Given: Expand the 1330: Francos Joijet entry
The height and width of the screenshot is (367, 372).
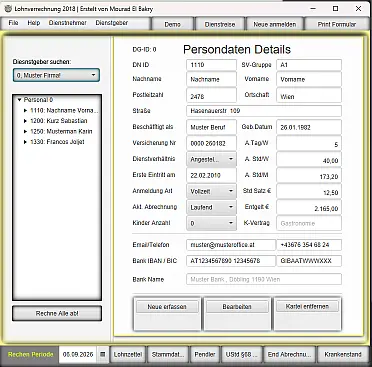Looking at the screenshot, I should (25, 142).
